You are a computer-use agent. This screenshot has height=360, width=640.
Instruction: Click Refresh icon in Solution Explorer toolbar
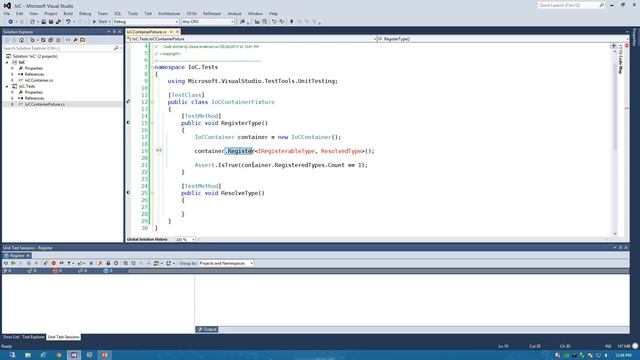click(x=43, y=40)
